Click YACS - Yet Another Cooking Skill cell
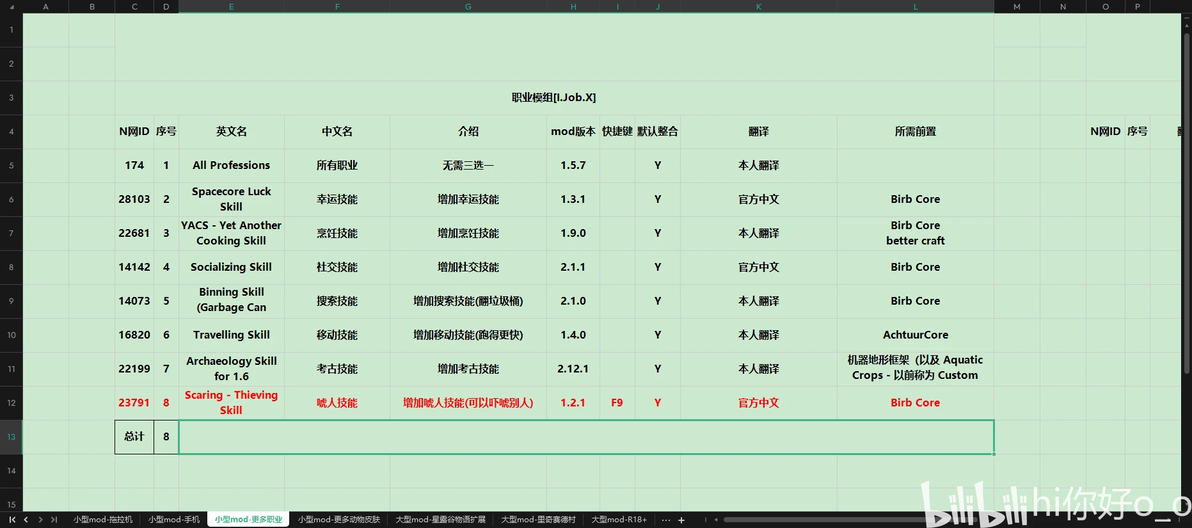Screen dimensions: 1192x528 point(231,233)
